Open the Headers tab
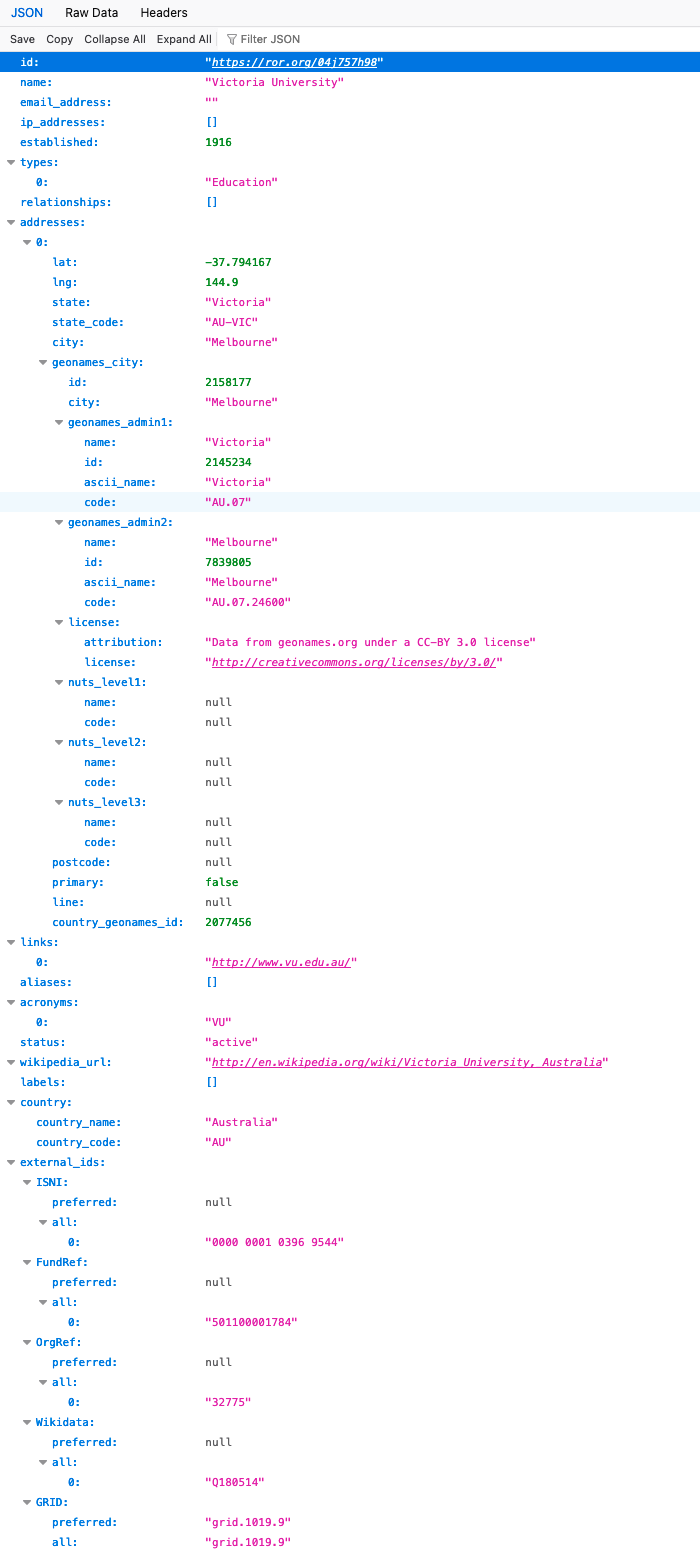 pyautogui.click(x=164, y=13)
